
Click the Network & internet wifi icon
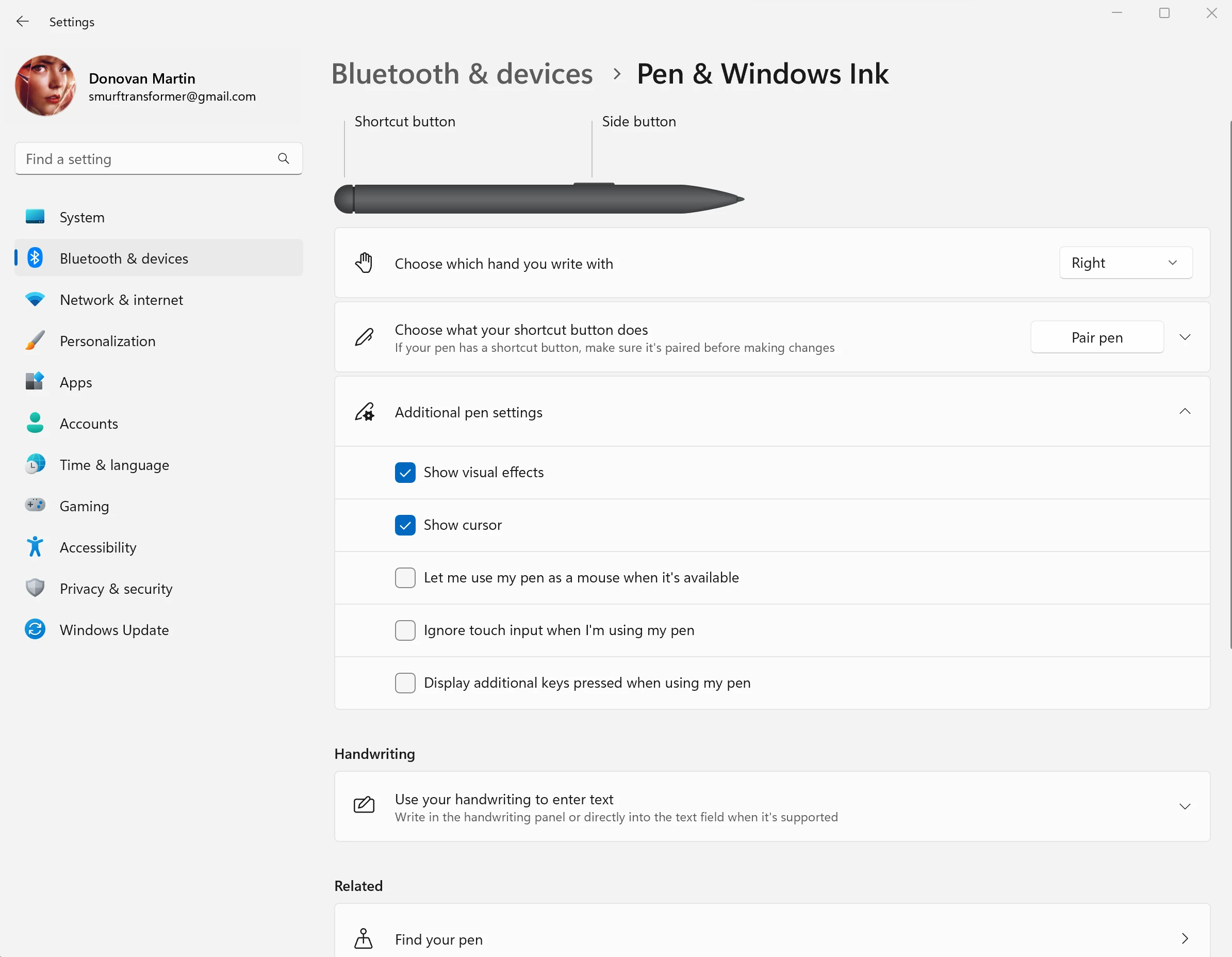(x=35, y=300)
